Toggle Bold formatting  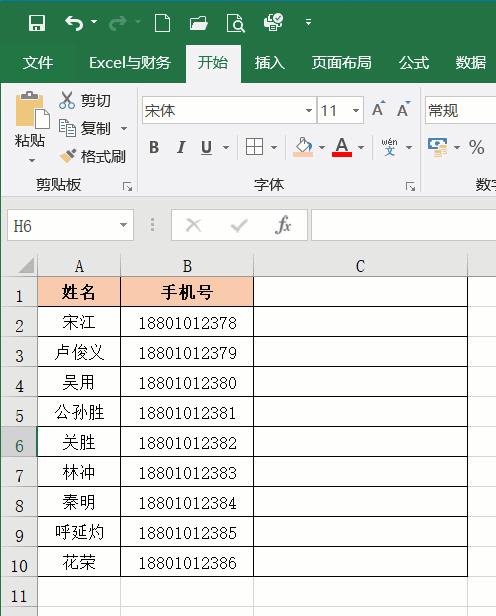coord(154,148)
